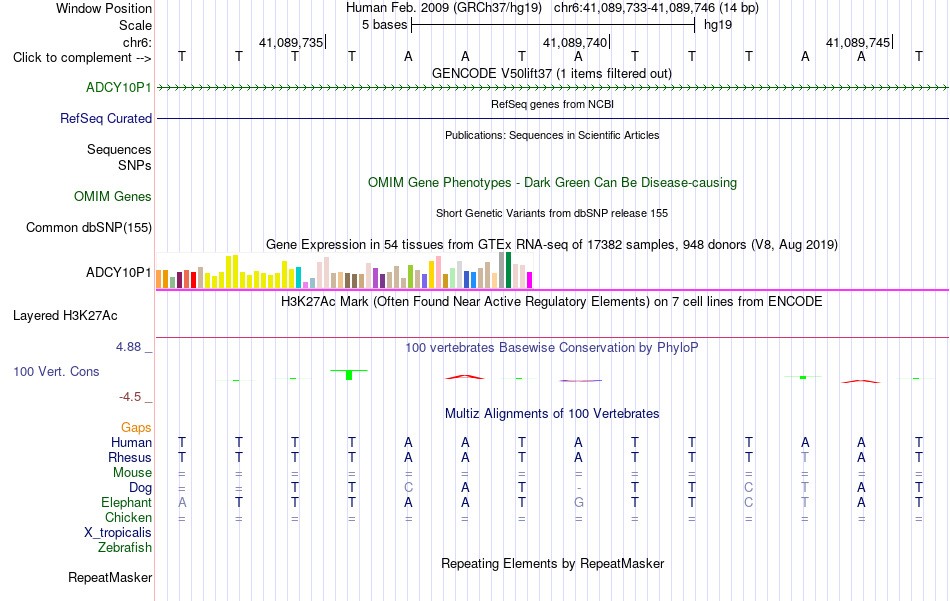Select the Dog alignment row label
950x601 pixels.
point(140,488)
